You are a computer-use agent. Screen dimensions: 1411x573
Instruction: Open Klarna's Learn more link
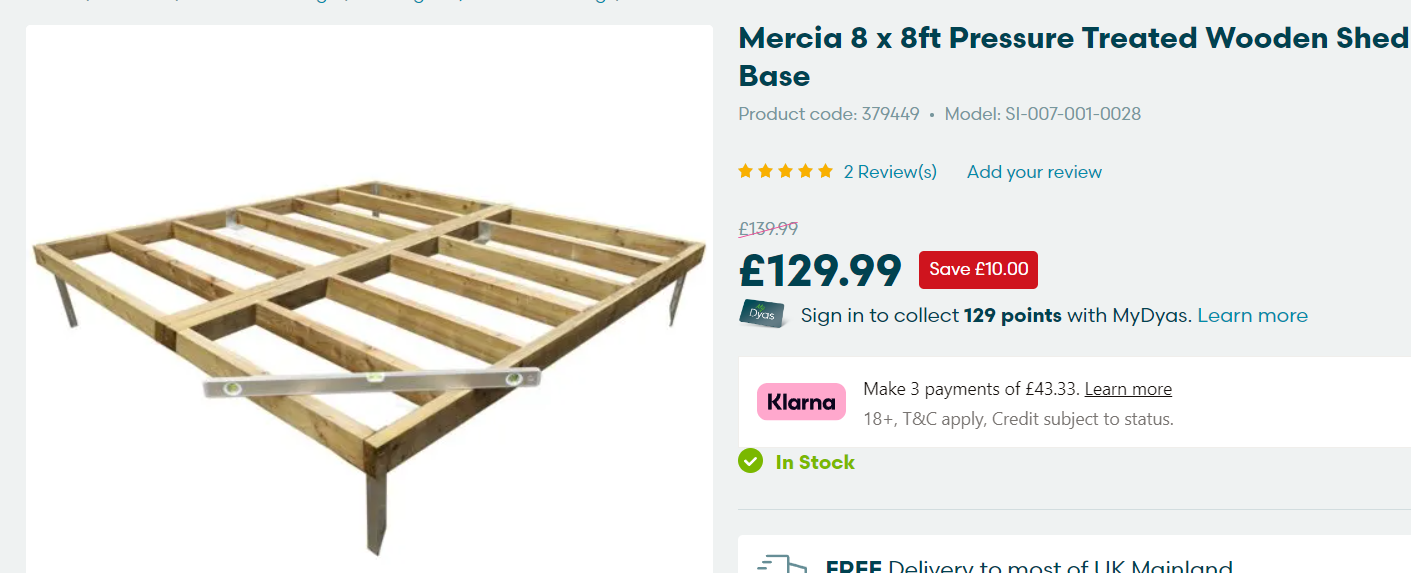point(1128,389)
